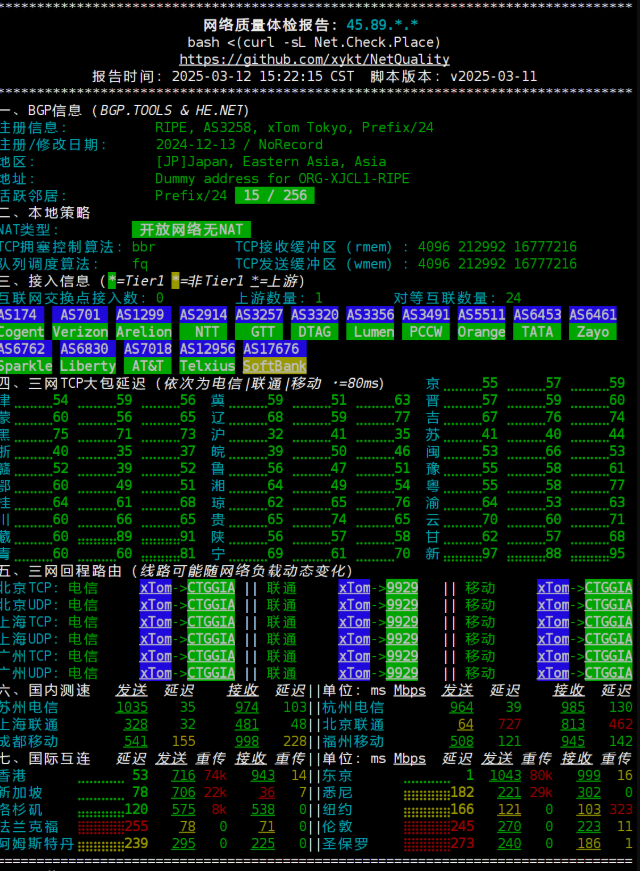
Task: Click the 伦敦 send speed 270
Action: point(509,827)
